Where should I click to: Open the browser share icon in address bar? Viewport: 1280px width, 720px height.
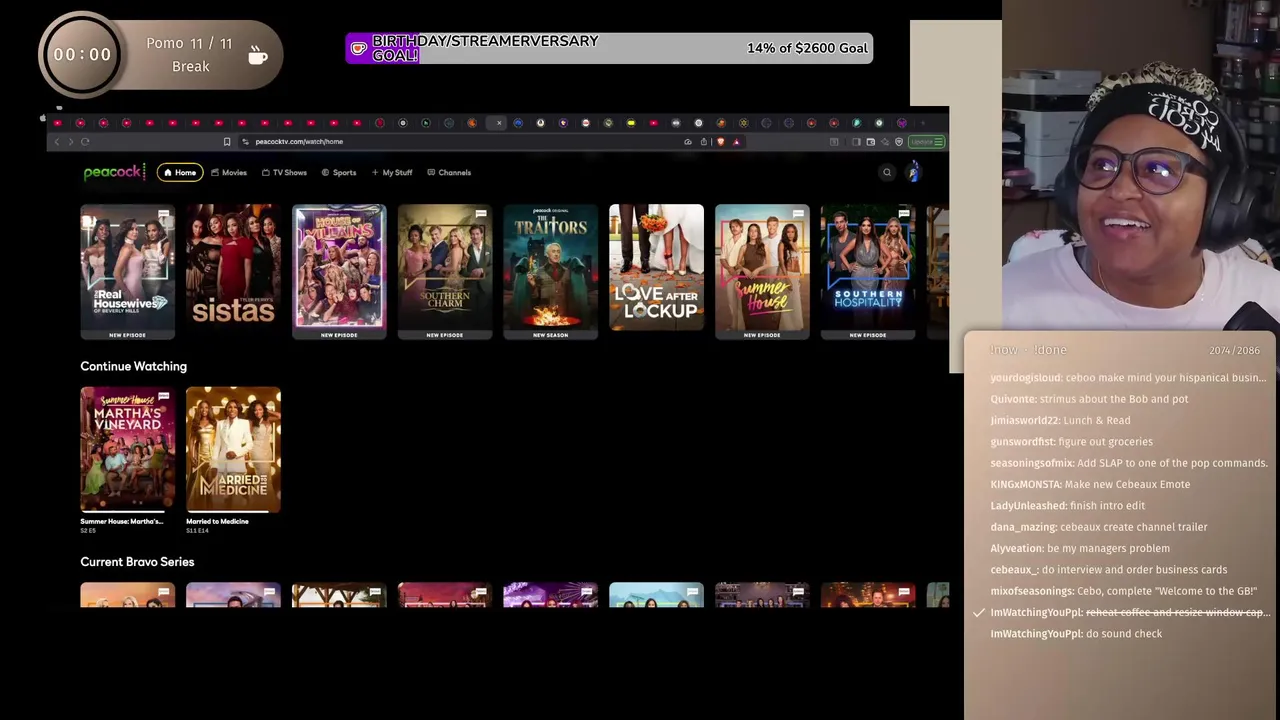pos(704,142)
